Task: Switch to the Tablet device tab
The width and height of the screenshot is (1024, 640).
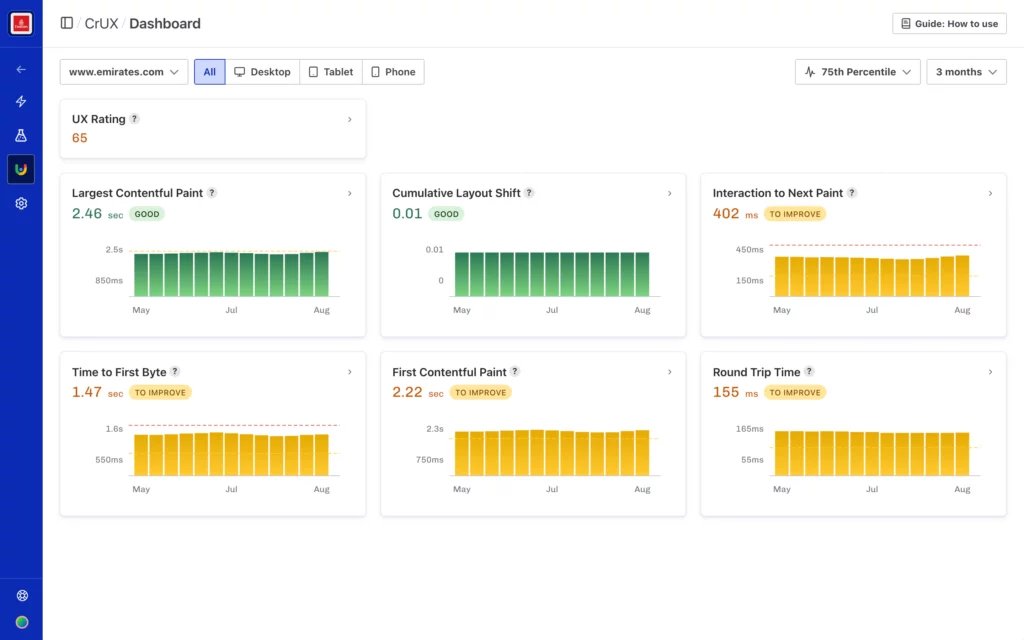Action: [x=331, y=72]
